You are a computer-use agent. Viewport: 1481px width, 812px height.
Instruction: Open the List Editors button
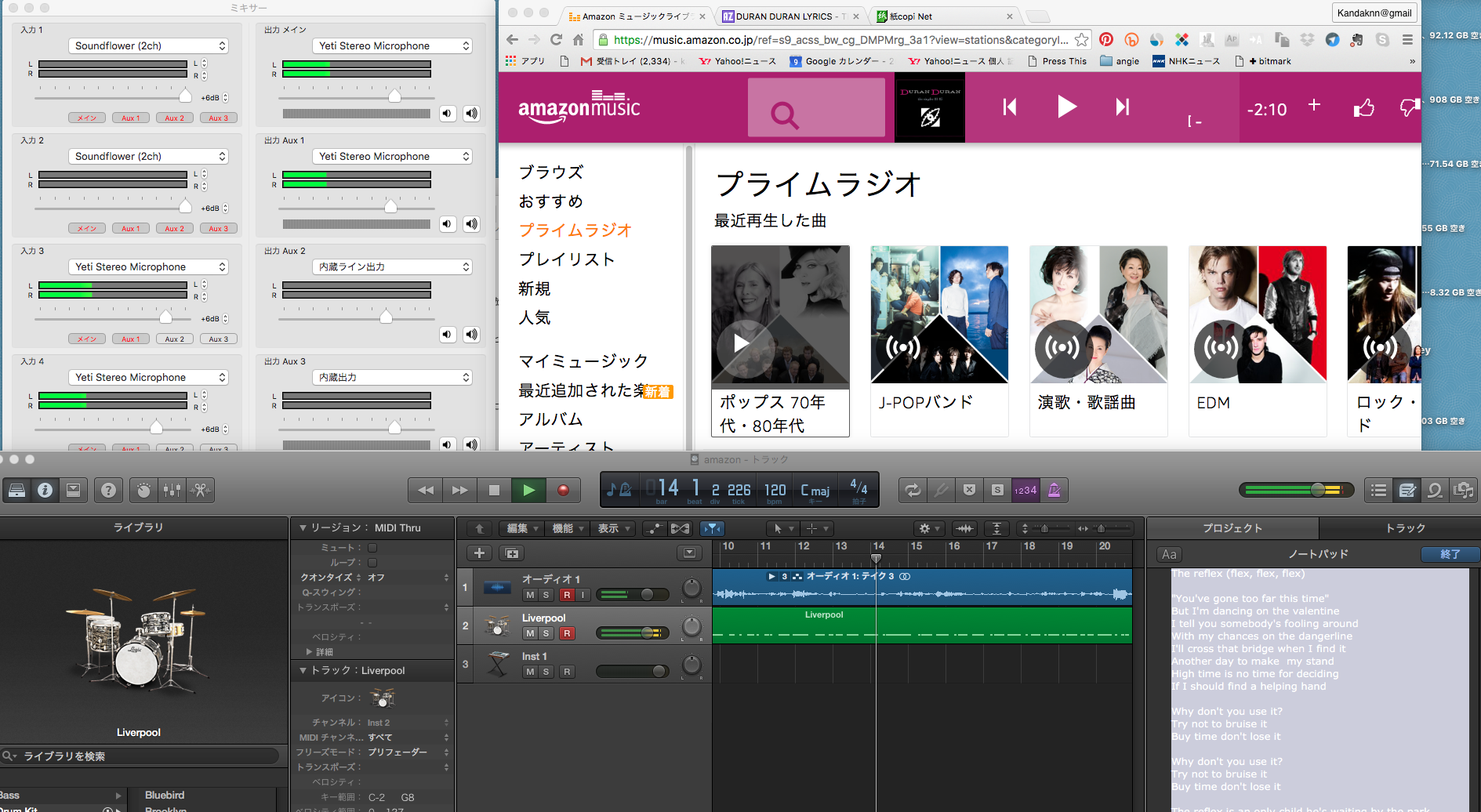(x=1378, y=491)
